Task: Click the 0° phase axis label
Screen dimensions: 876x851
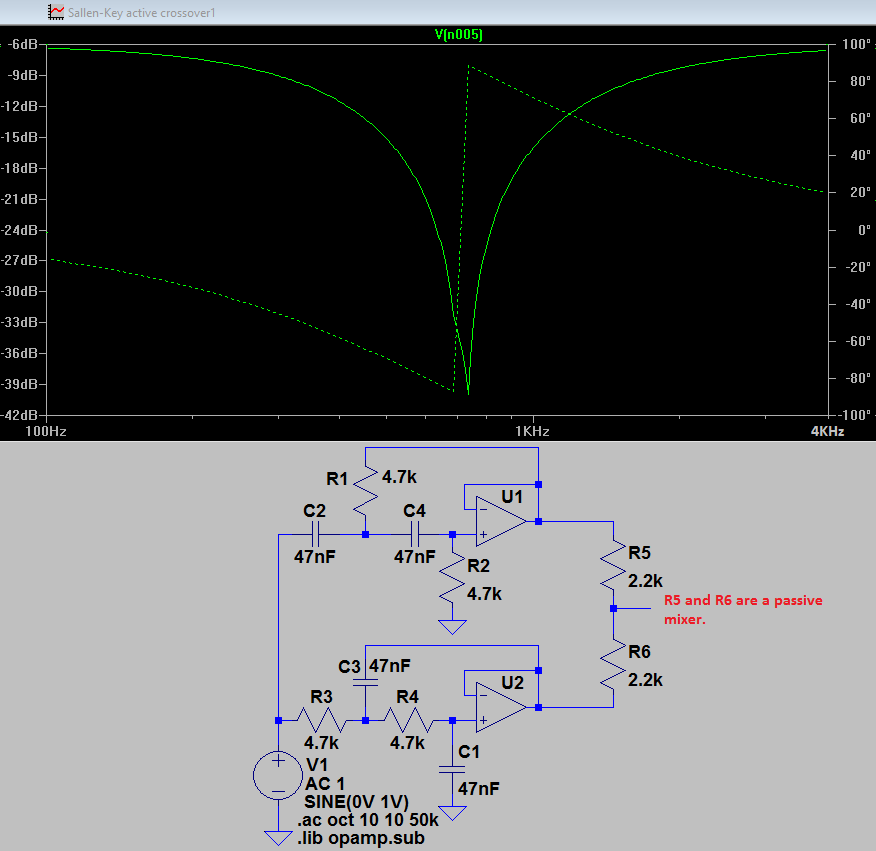Action: 864,230
